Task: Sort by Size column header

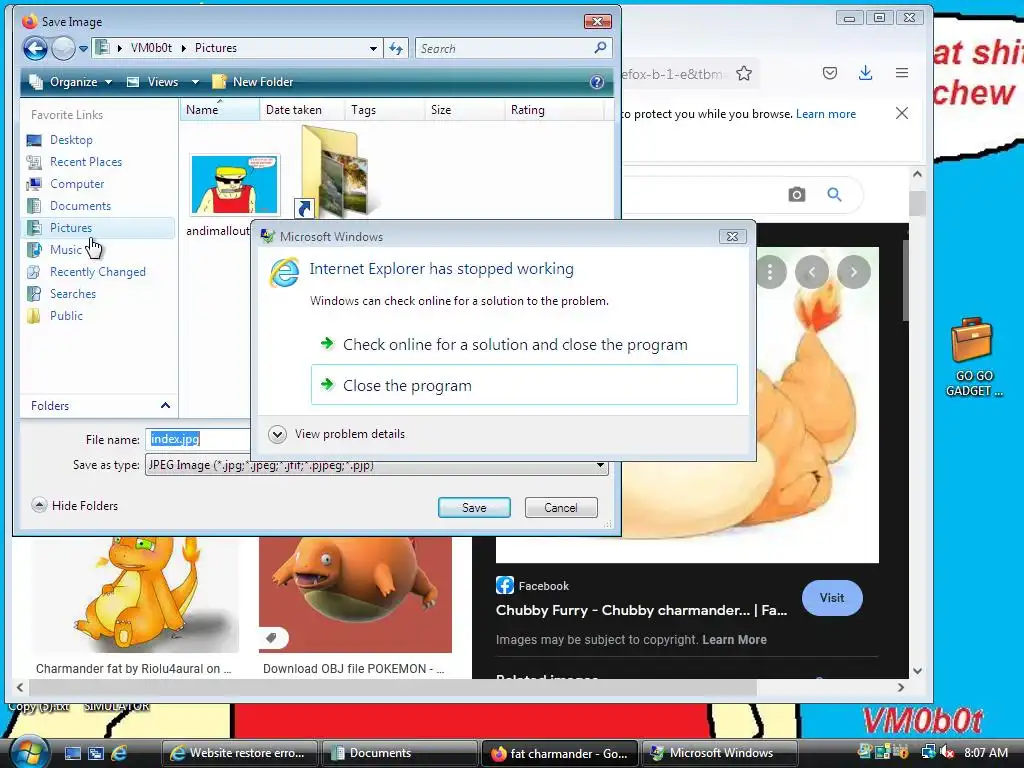Action: (464, 110)
